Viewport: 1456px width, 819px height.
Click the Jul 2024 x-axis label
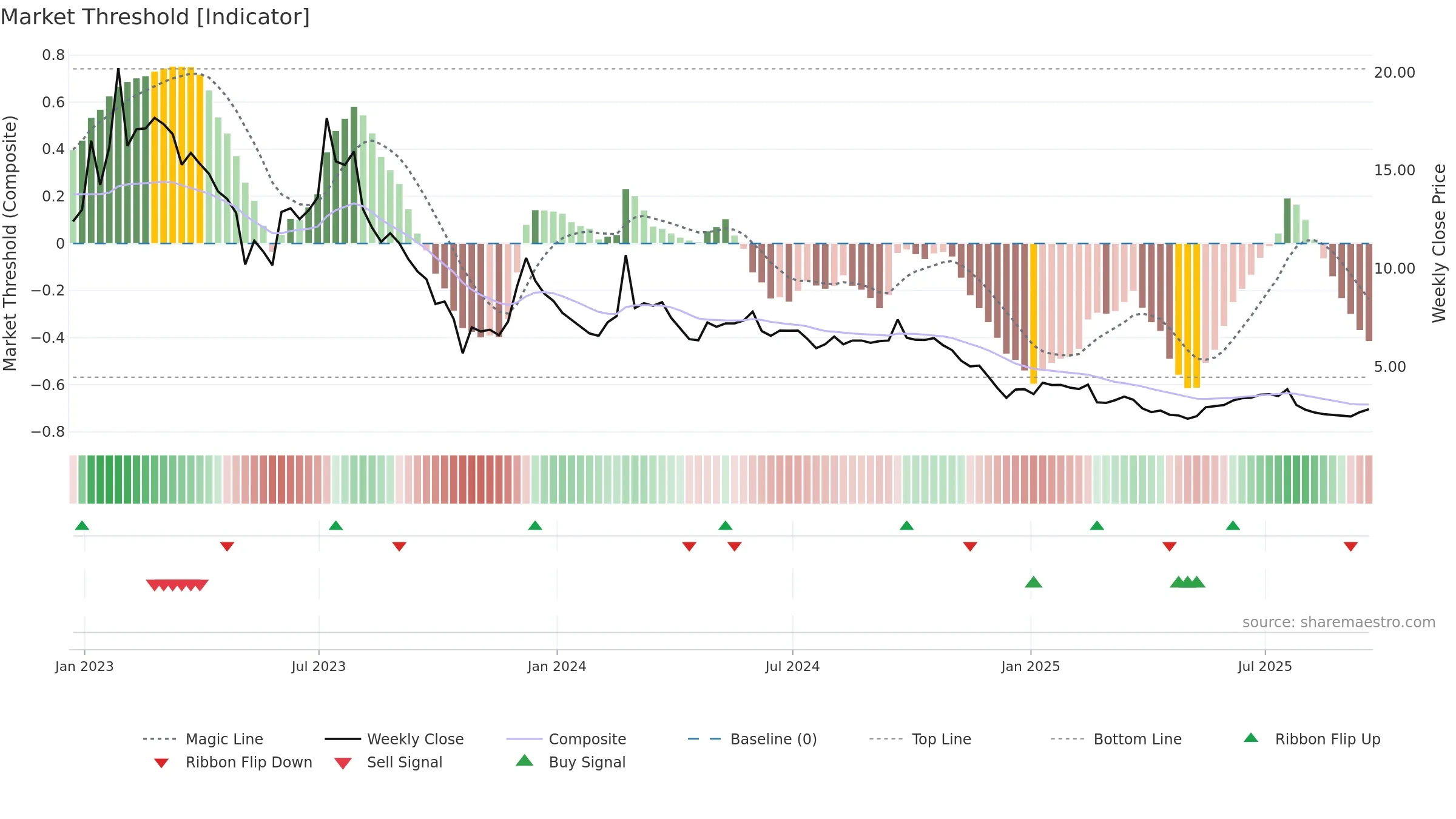click(792, 667)
